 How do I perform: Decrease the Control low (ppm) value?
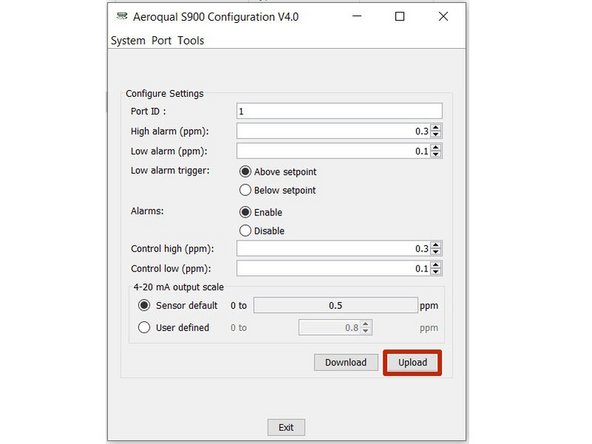tap(436, 272)
